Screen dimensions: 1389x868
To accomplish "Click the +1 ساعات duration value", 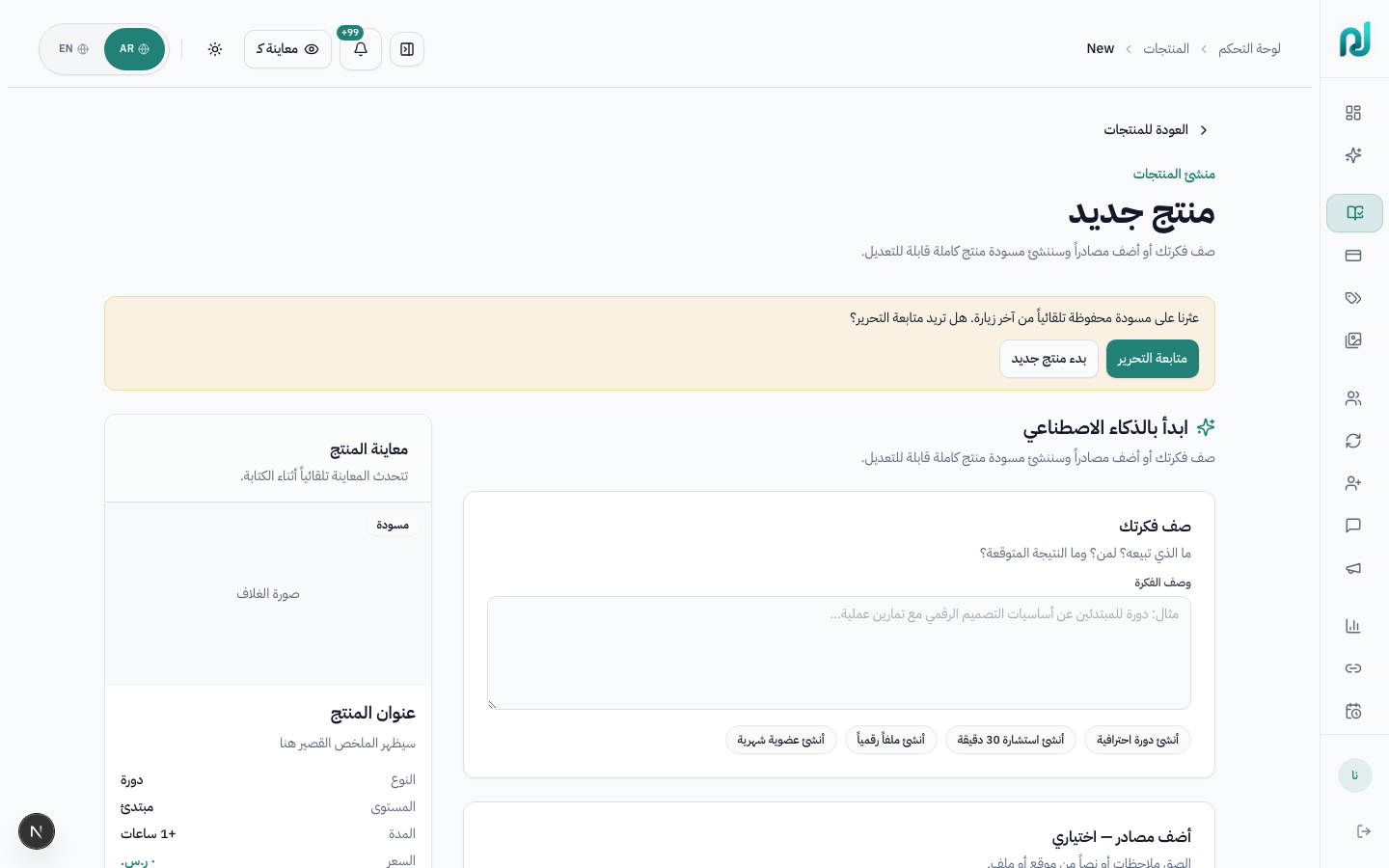I will (x=149, y=833).
